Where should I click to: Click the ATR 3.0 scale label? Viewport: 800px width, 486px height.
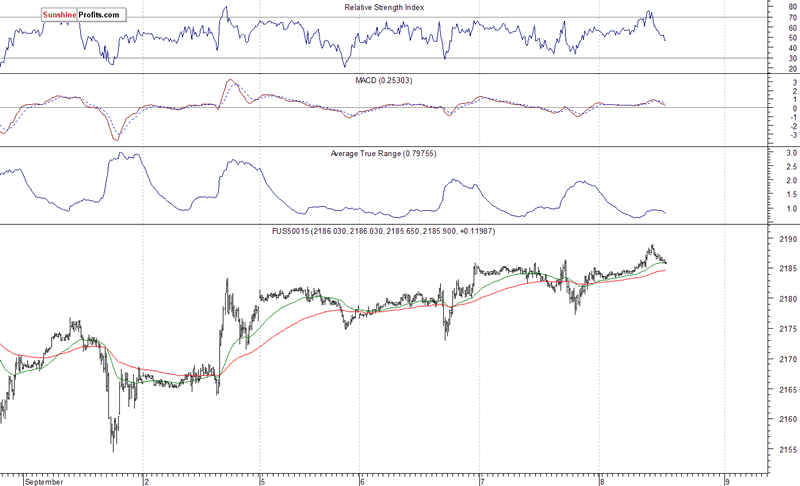point(792,153)
